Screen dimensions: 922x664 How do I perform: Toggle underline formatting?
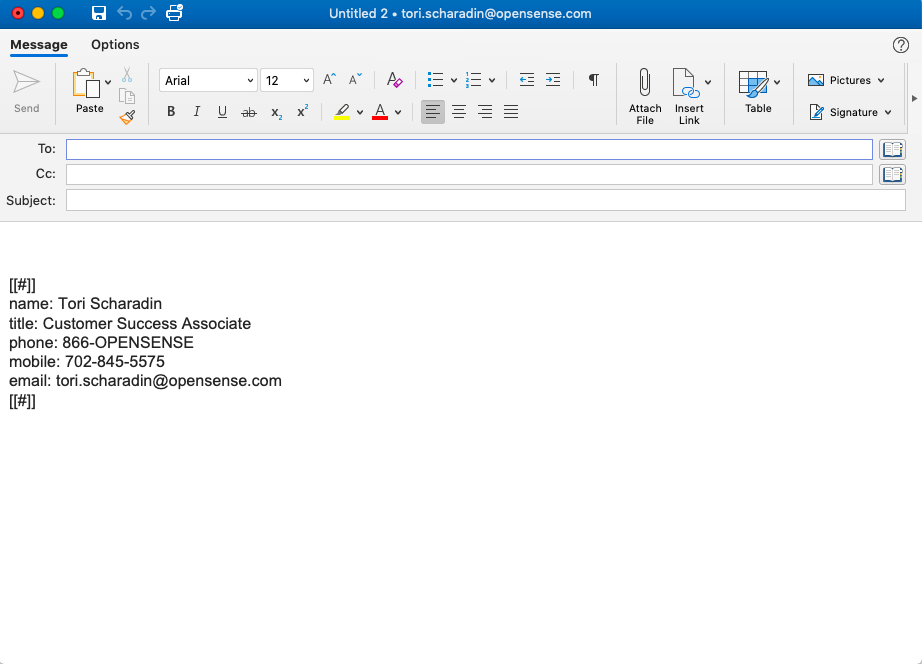pyautogui.click(x=222, y=112)
